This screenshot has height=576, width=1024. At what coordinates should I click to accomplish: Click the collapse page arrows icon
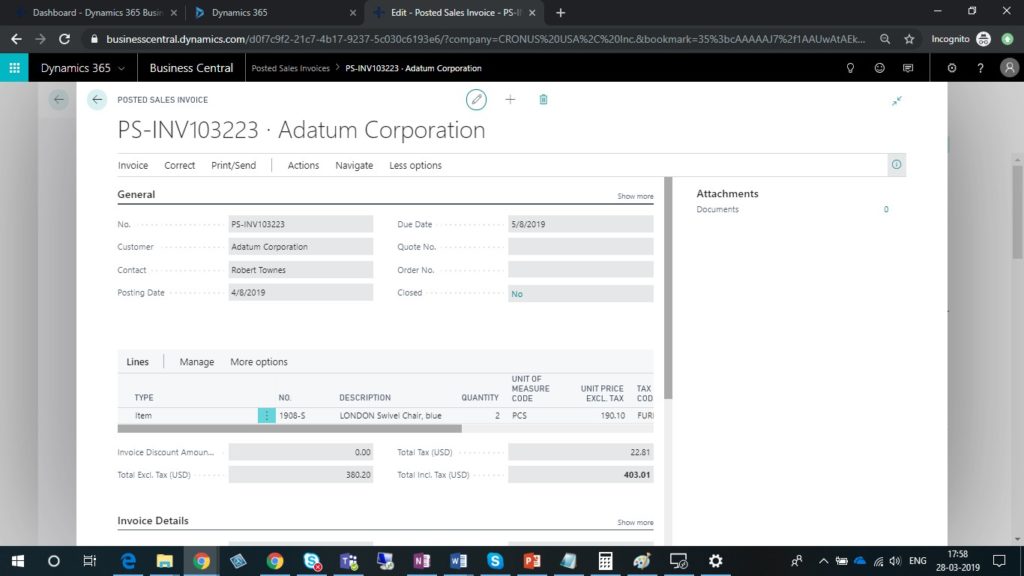coord(897,101)
